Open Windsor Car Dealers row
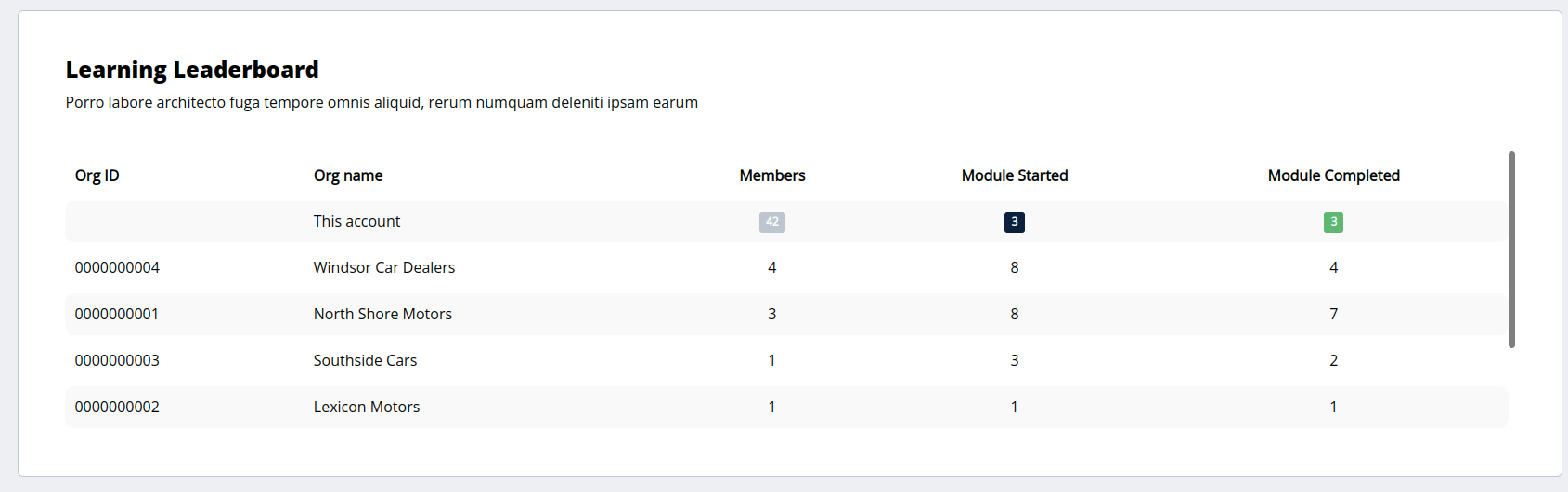This screenshot has height=492, width=1568. coord(786,267)
